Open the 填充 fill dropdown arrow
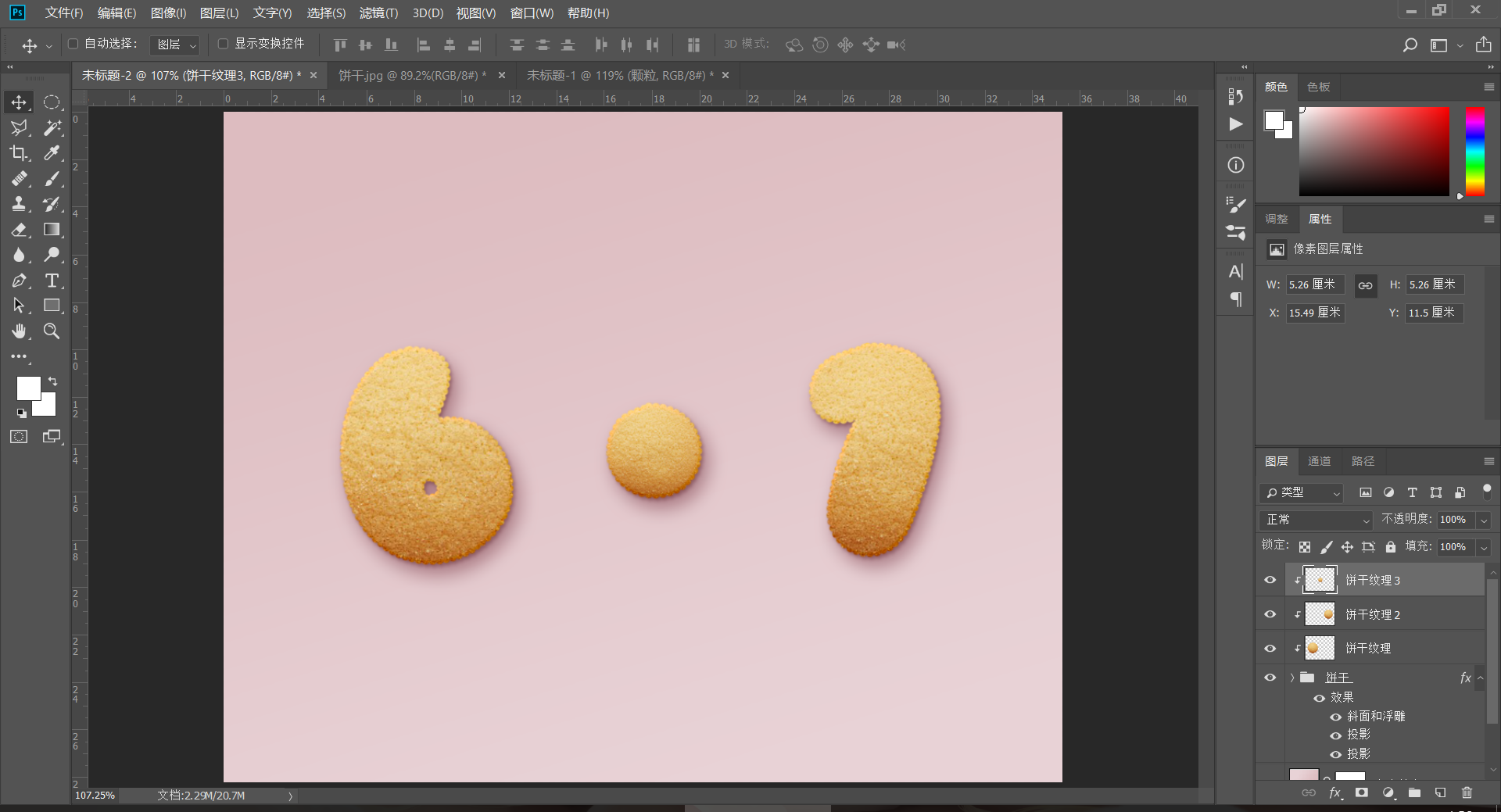The height and width of the screenshot is (812, 1501). 1484,547
